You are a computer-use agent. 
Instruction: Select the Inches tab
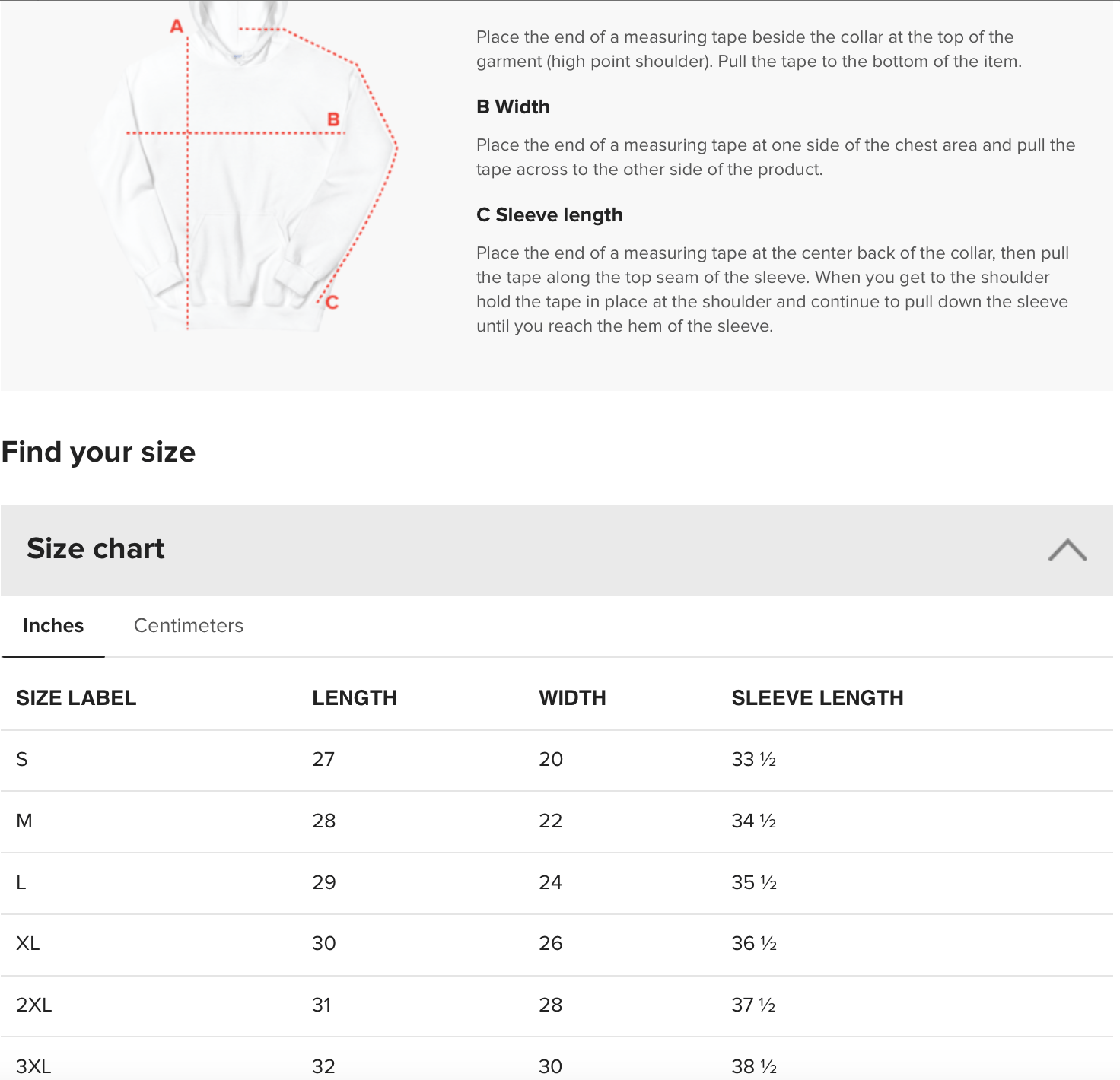[53, 625]
